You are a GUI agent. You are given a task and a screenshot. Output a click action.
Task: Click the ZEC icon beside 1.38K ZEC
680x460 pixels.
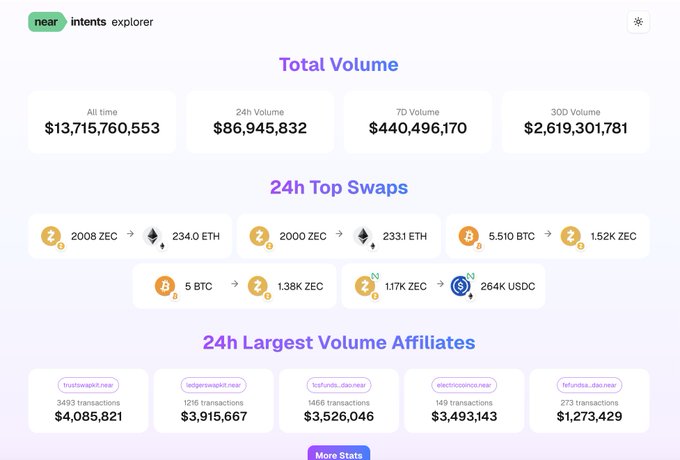pos(258,286)
